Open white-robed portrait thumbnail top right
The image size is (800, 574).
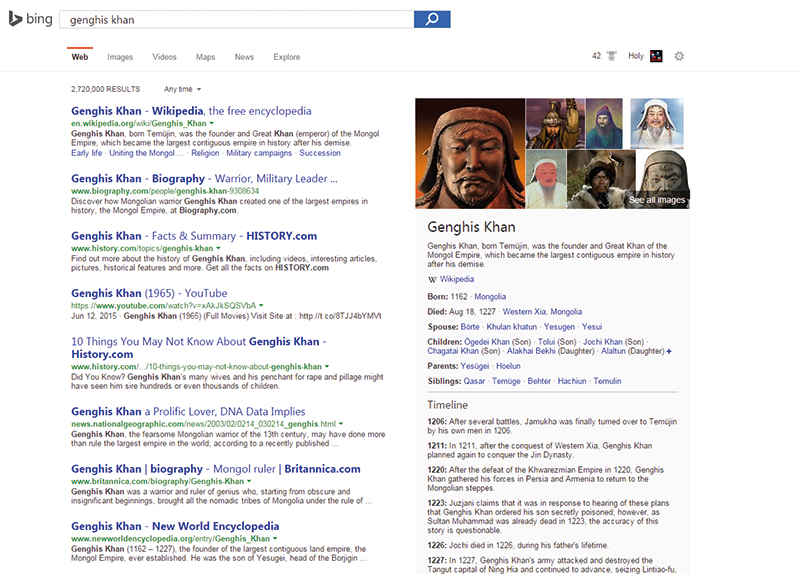point(657,123)
